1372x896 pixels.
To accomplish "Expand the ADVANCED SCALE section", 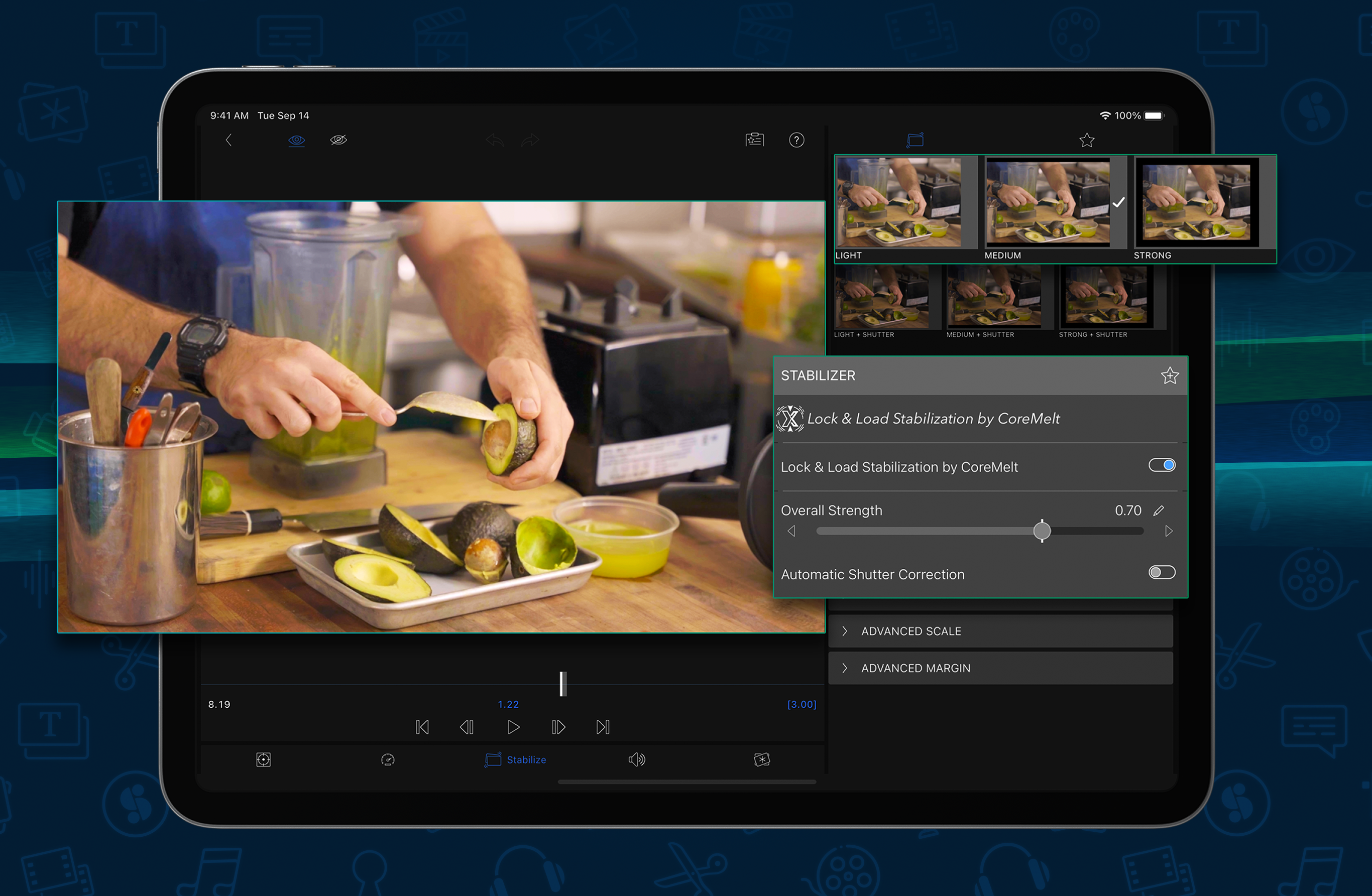I will coord(1000,631).
